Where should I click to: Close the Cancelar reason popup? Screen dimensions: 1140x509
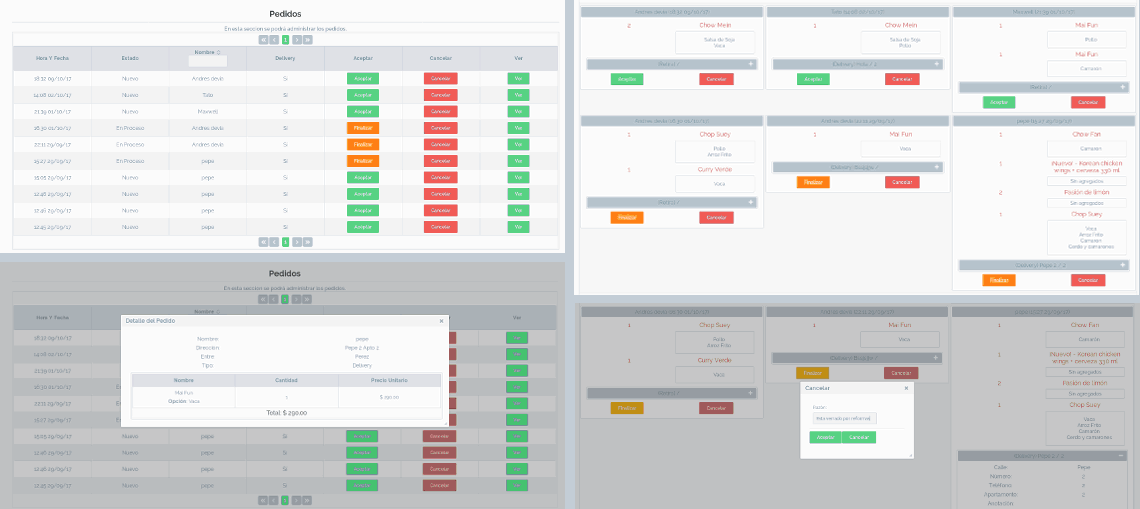point(907,387)
